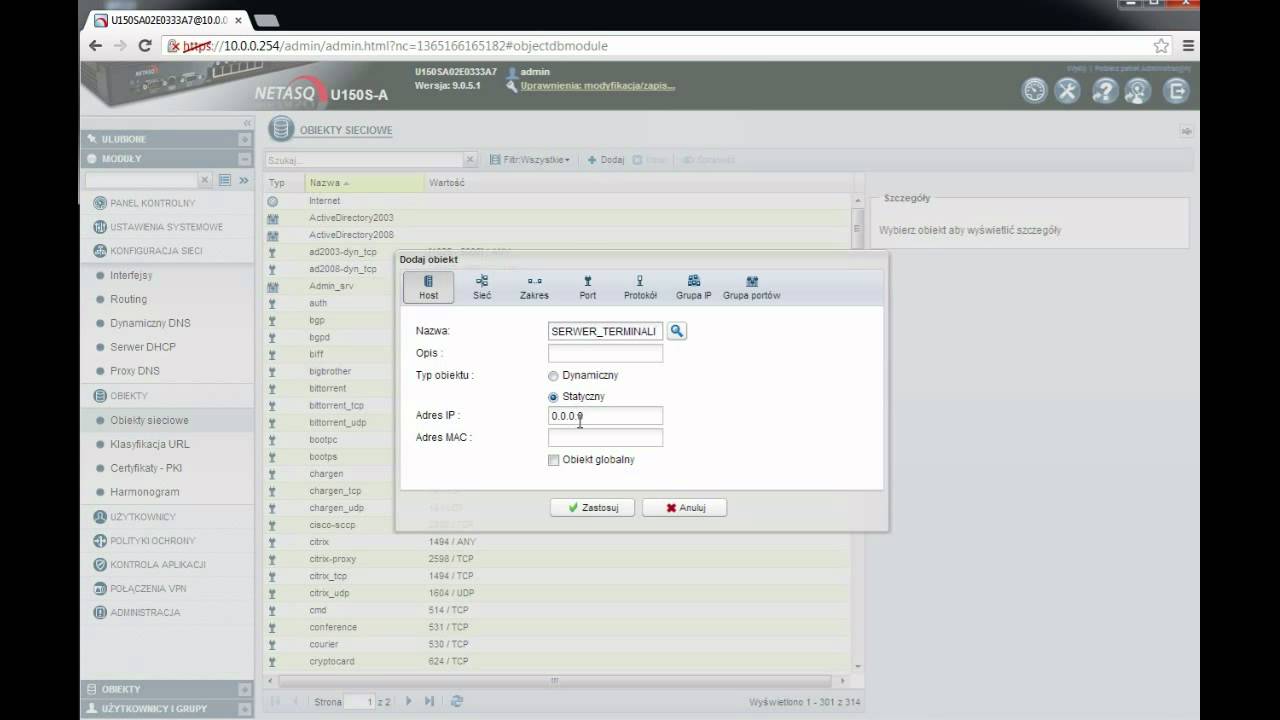1280x720 pixels.
Task: Open the Uprawnienia: modyfikacja/zapis link
Action: pos(598,86)
